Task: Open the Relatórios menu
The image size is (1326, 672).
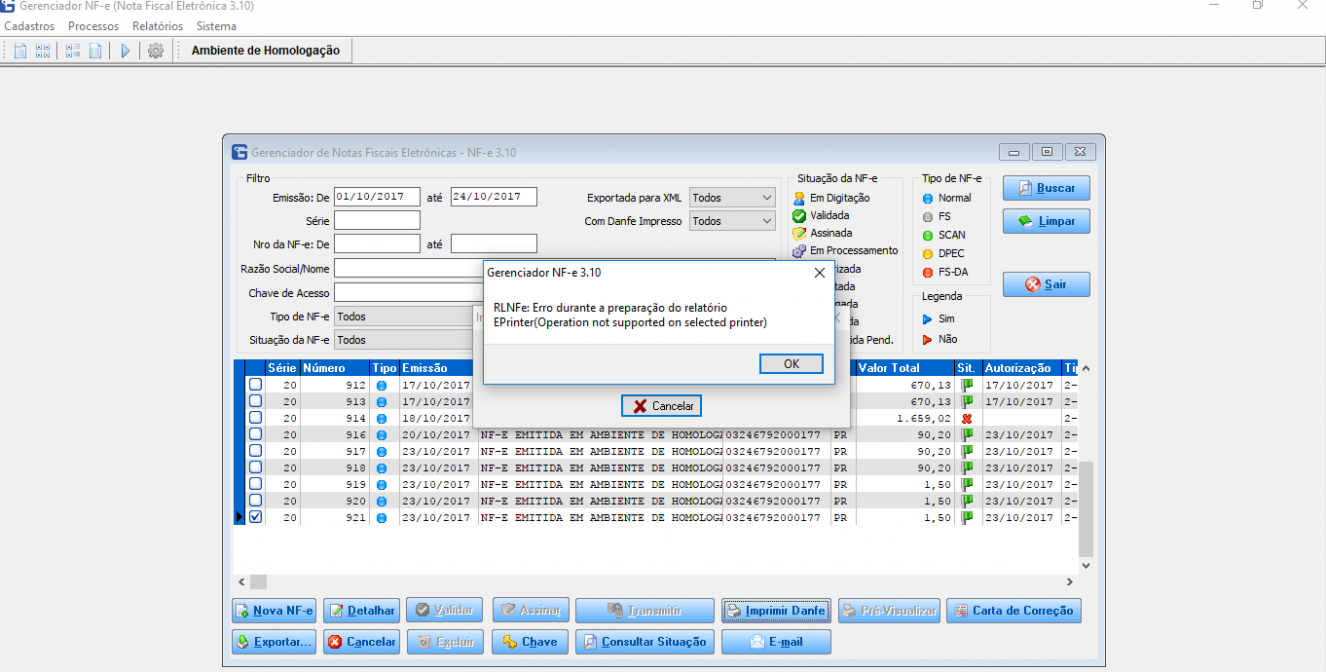Action: 158,26
